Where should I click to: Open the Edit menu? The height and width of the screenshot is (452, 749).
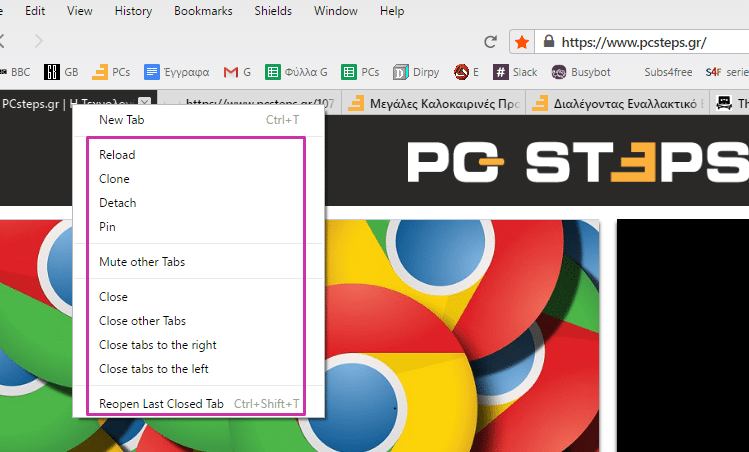35,11
